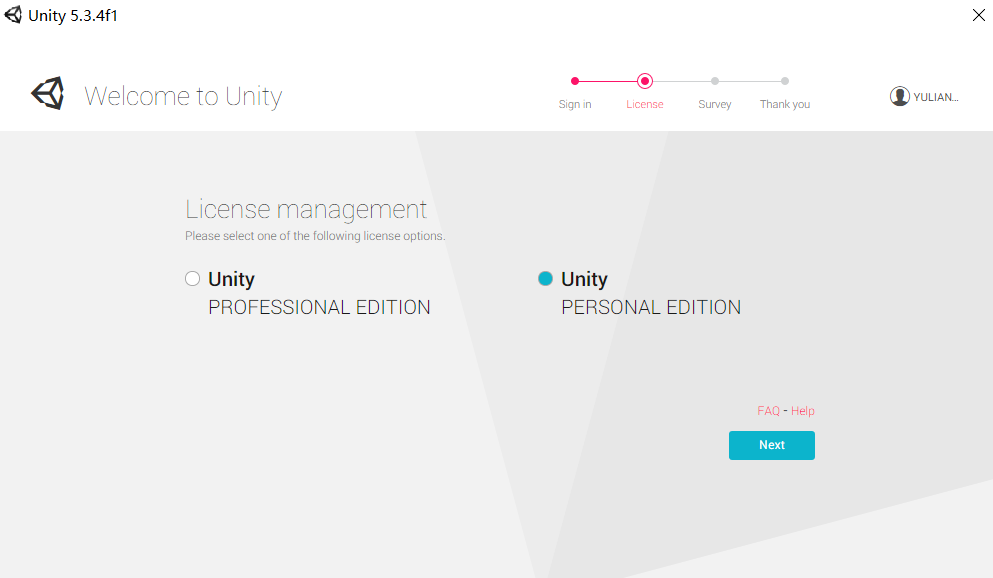Screen dimensions: 993x578
Task: Click the Unity logo beside Welcome to Unity
Action: click(x=48, y=94)
